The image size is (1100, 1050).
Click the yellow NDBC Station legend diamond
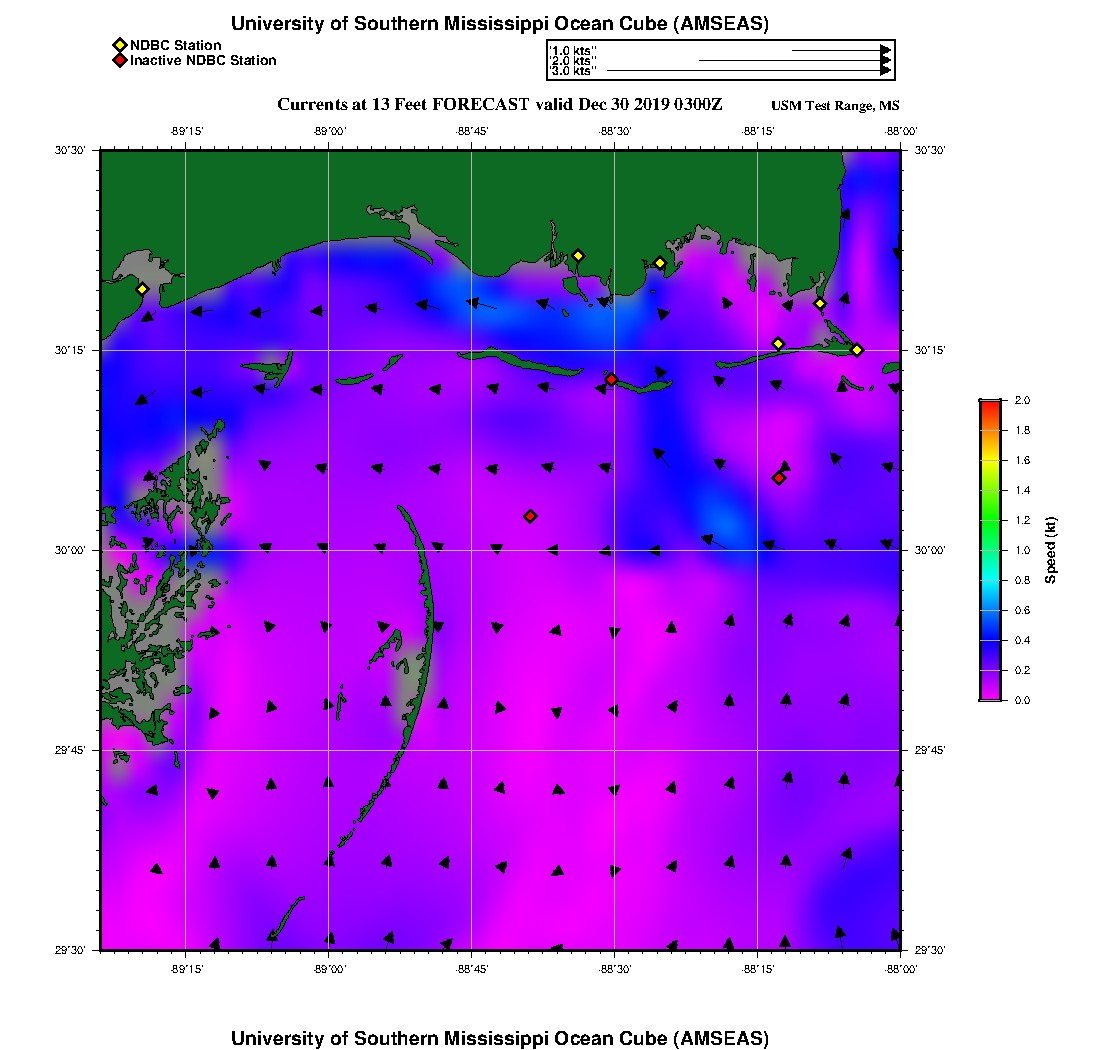119,46
